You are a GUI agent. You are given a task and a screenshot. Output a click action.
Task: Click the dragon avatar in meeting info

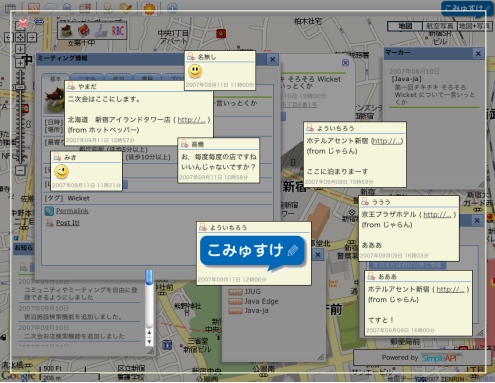pyautogui.click(x=54, y=100)
